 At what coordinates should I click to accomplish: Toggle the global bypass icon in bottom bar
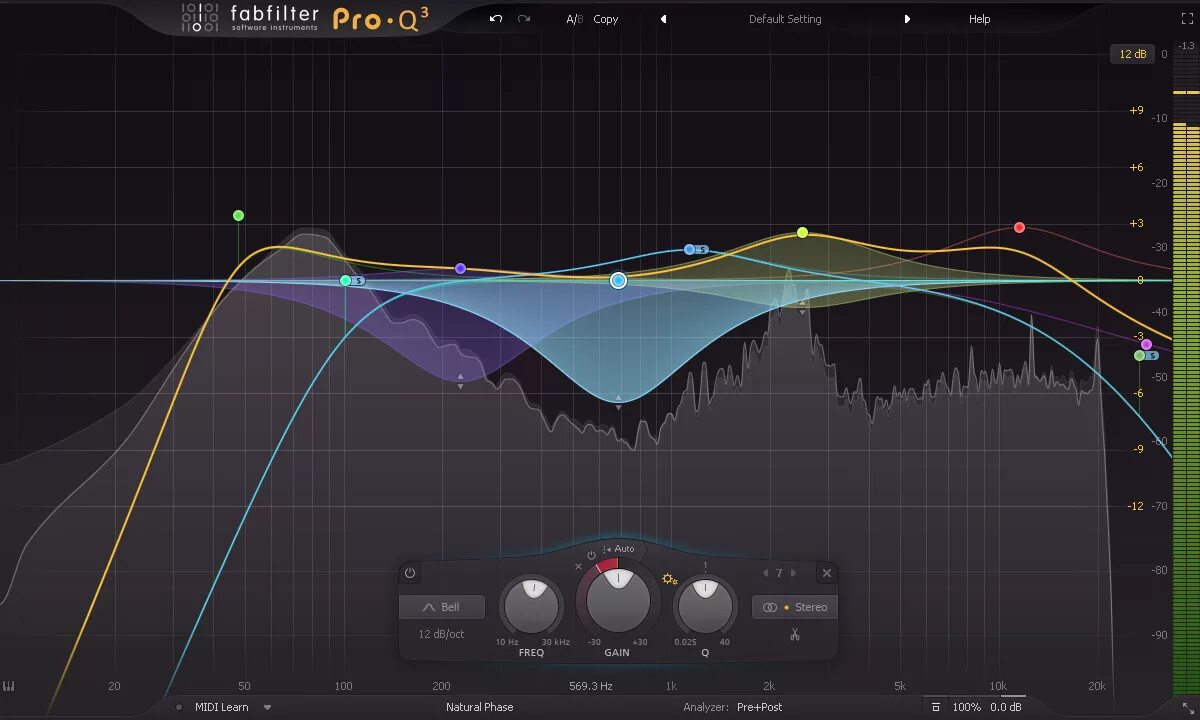pos(935,707)
